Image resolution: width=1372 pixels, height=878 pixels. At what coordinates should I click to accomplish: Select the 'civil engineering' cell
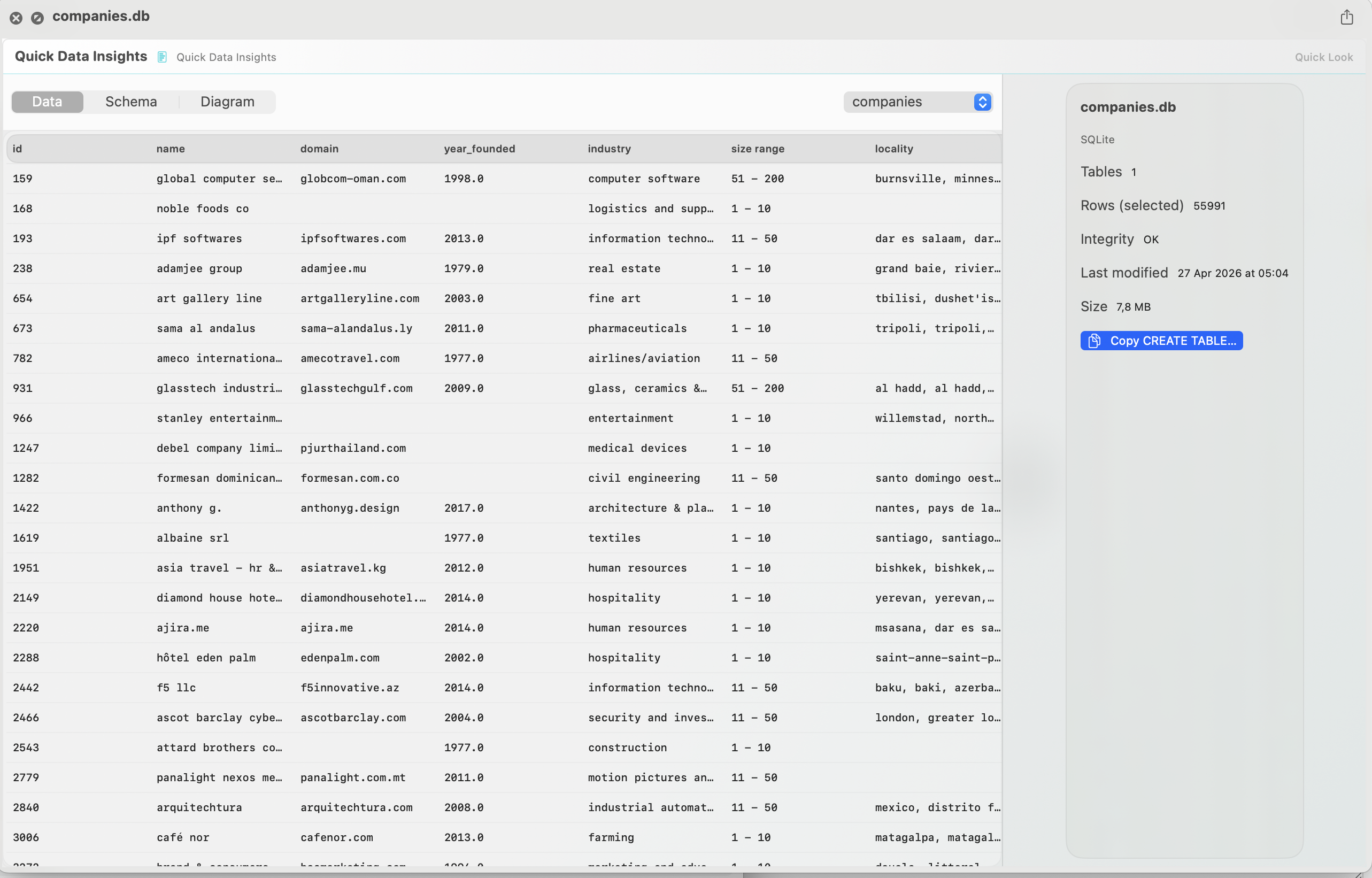[x=644, y=479]
